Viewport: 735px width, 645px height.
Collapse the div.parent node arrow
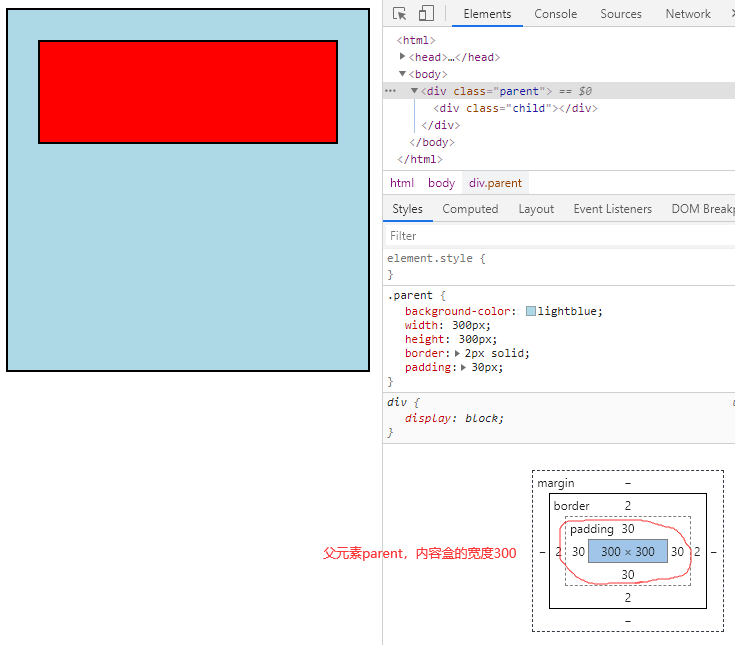pos(415,91)
